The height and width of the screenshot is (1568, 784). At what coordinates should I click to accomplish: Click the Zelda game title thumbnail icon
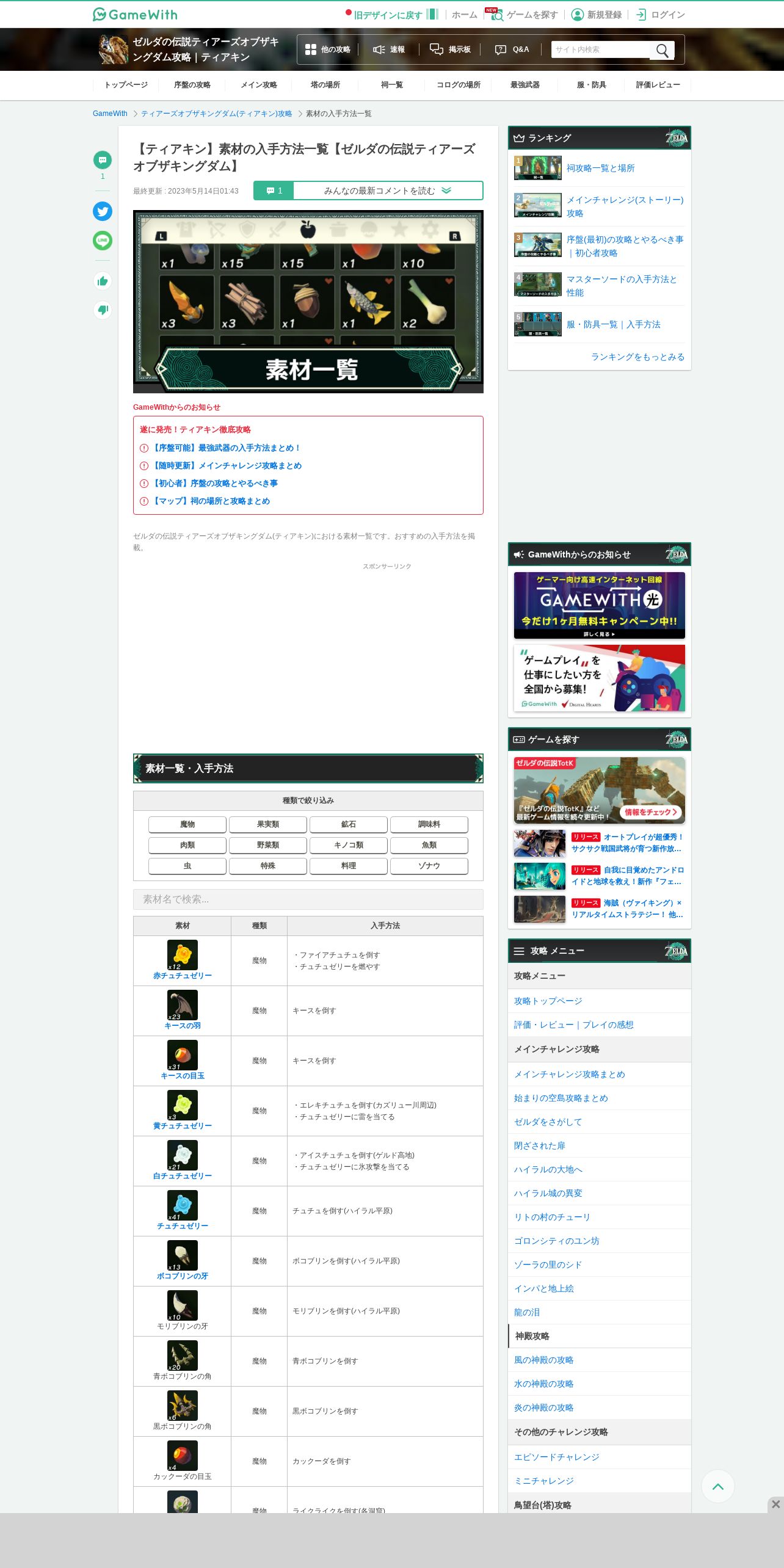pyautogui.click(x=114, y=49)
